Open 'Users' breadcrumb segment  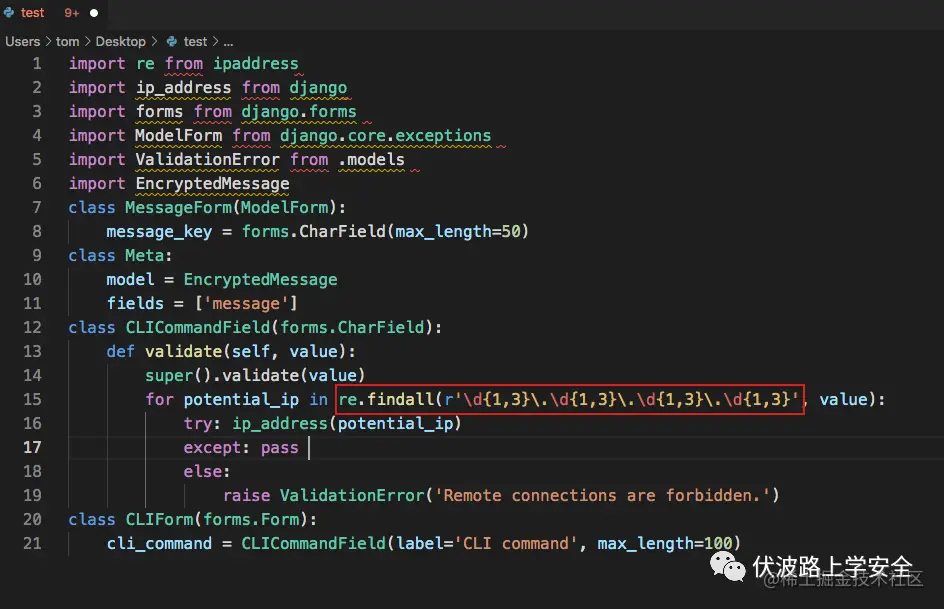pyautogui.click(x=22, y=42)
